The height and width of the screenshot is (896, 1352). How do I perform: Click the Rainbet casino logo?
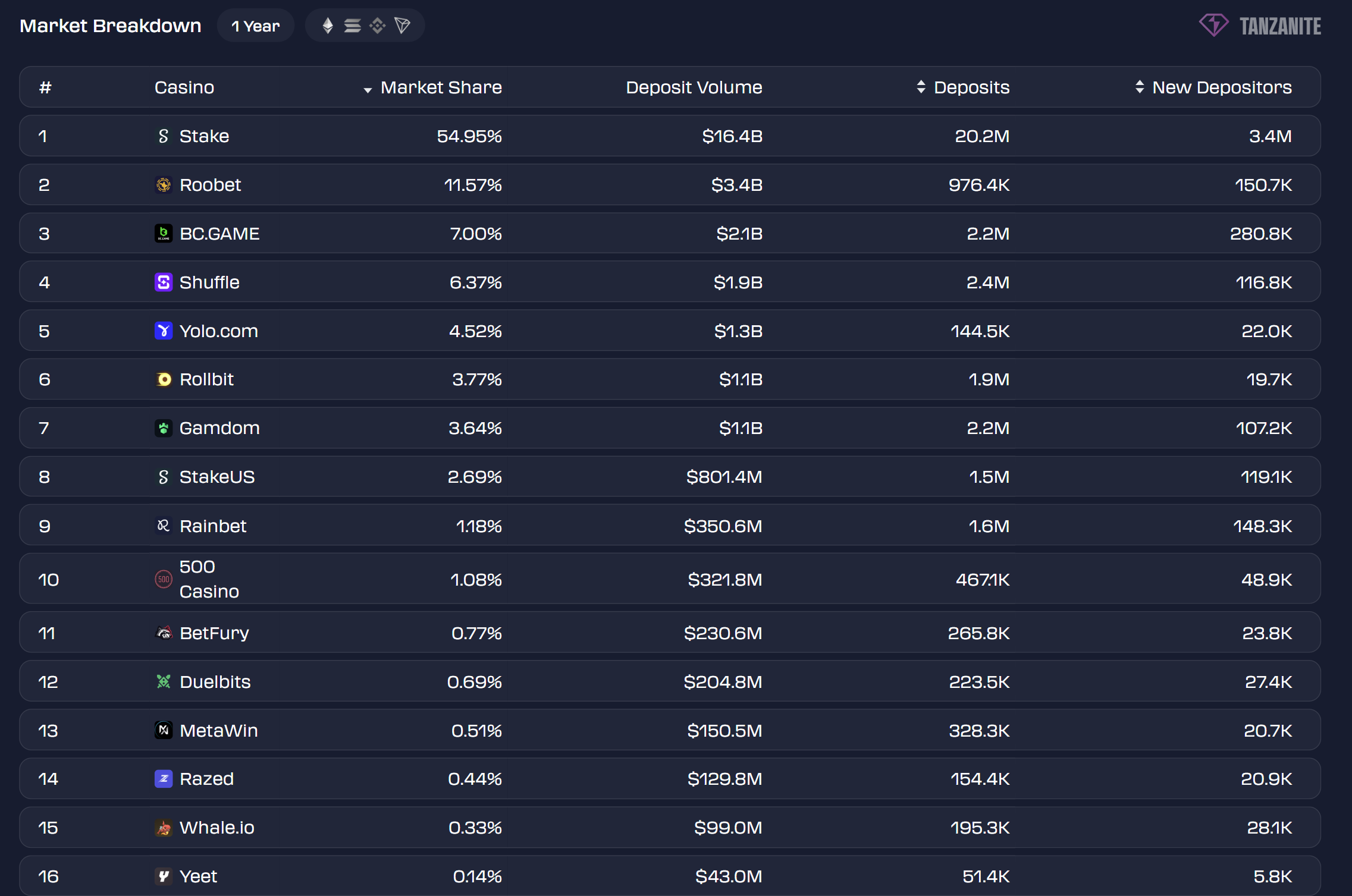(164, 526)
